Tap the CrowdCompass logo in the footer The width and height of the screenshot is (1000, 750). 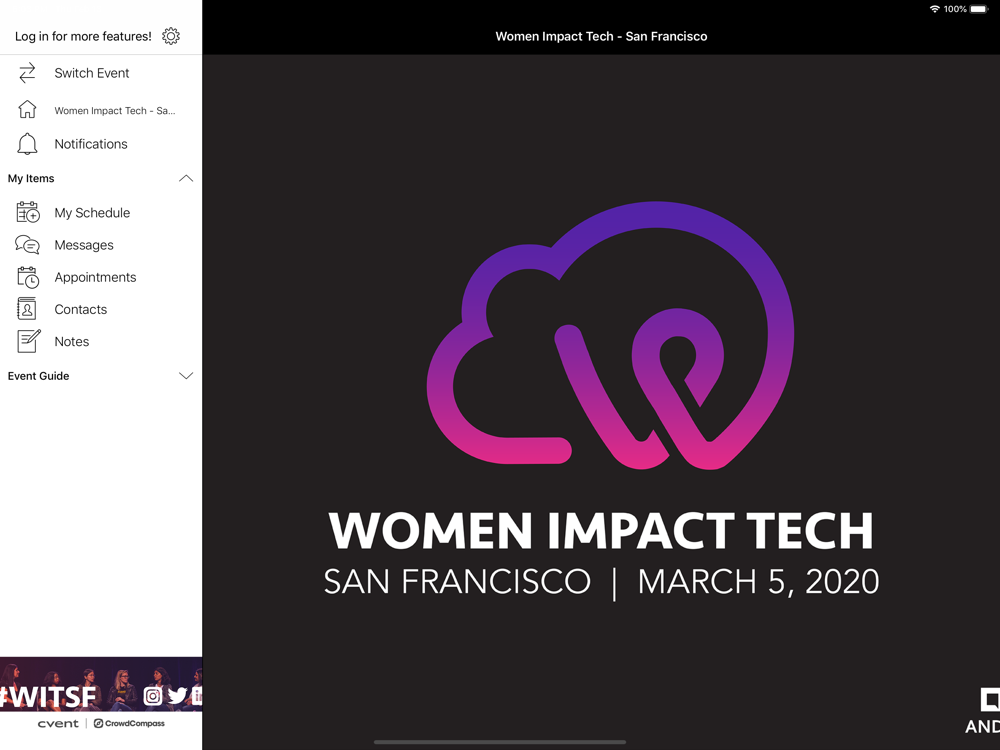coord(129,724)
